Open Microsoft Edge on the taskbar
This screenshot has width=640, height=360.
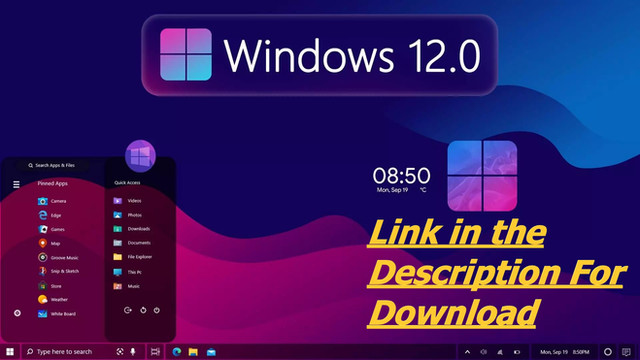(177, 352)
